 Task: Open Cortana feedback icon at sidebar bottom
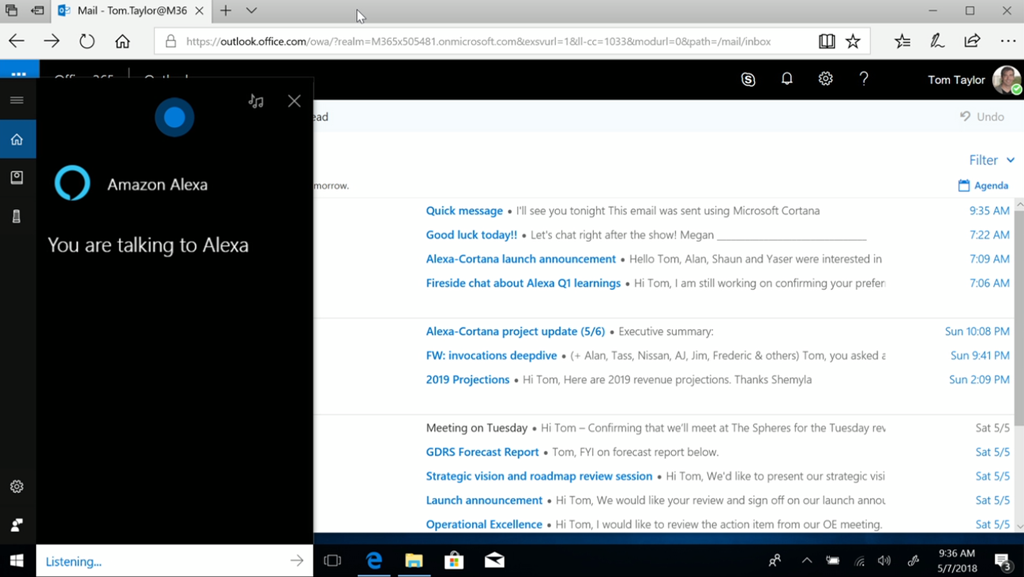(x=17, y=525)
